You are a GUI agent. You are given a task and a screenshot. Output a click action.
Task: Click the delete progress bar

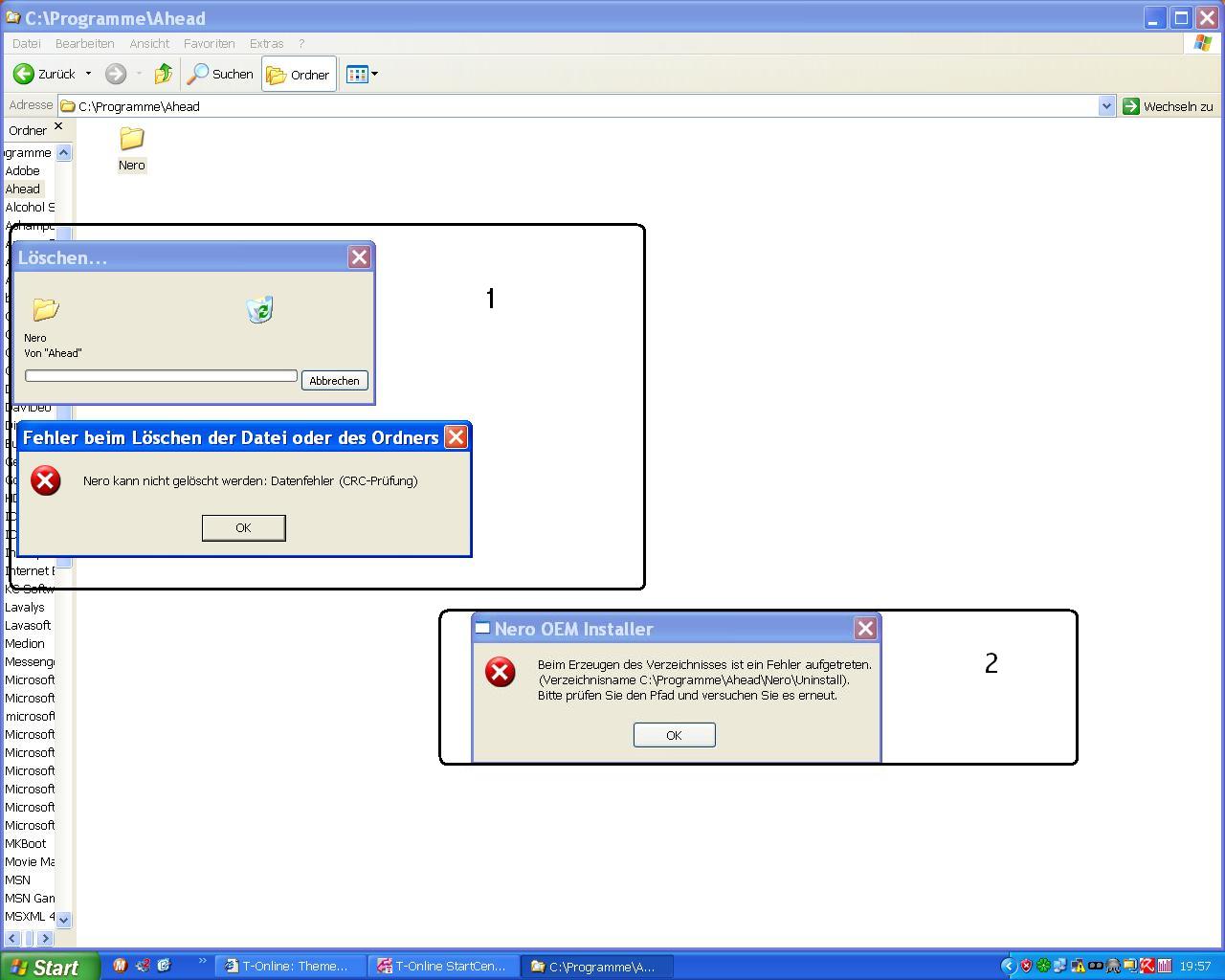tap(161, 376)
